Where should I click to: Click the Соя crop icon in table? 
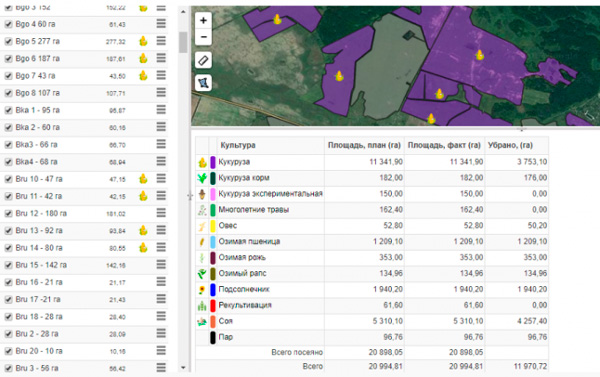(x=202, y=322)
